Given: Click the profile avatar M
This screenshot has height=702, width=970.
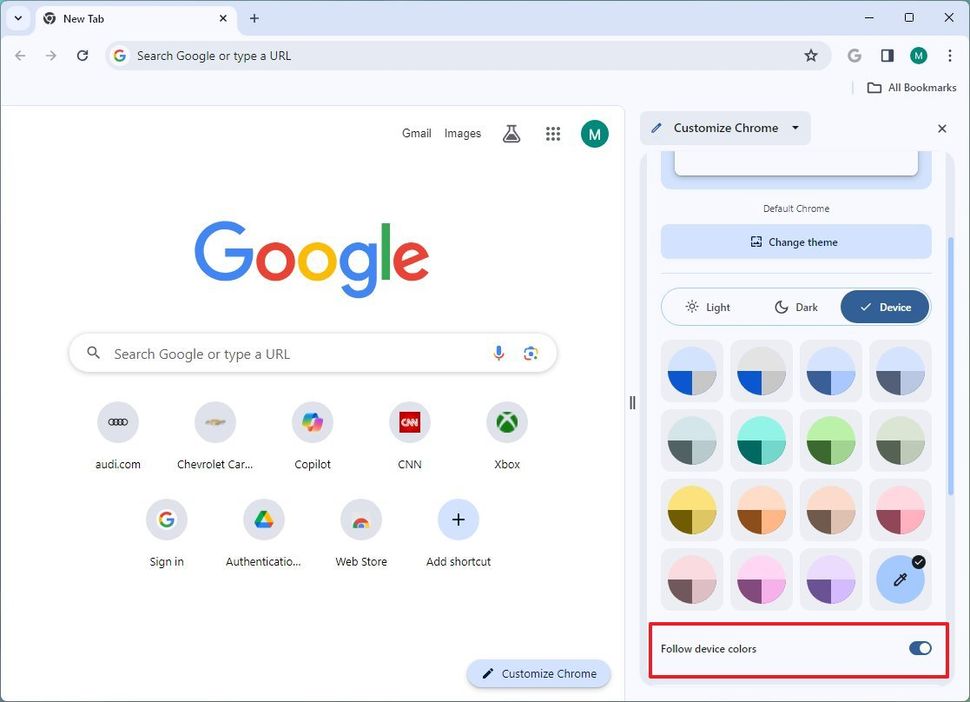Looking at the screenshot, I should click(918, 56).
